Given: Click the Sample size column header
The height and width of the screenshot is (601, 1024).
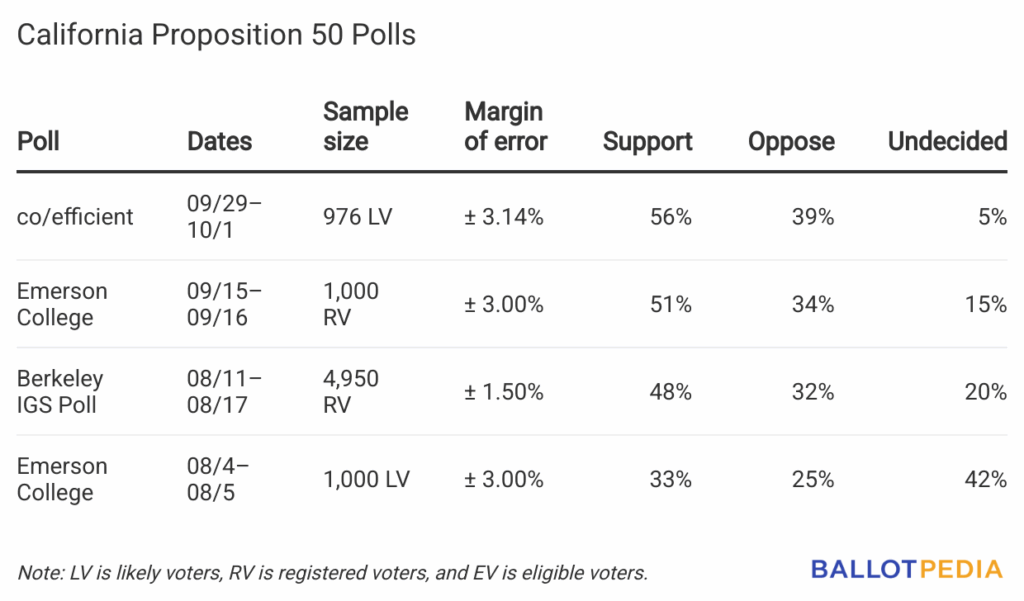Looking at the screenshot, I should pyautogui.click(x=365, y=126).
